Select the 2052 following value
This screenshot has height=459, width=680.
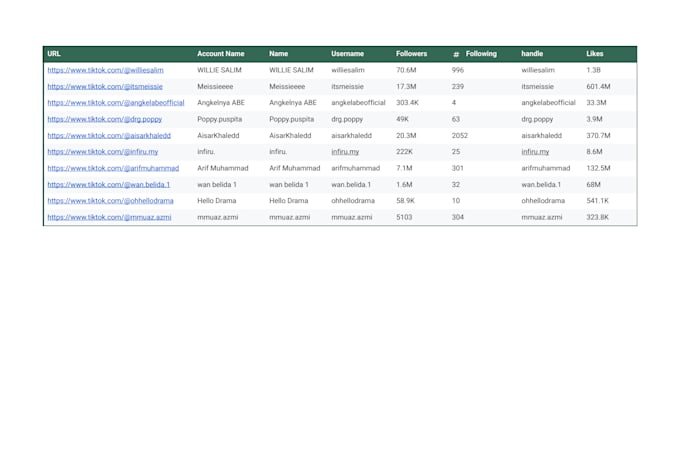click(460, 136)
